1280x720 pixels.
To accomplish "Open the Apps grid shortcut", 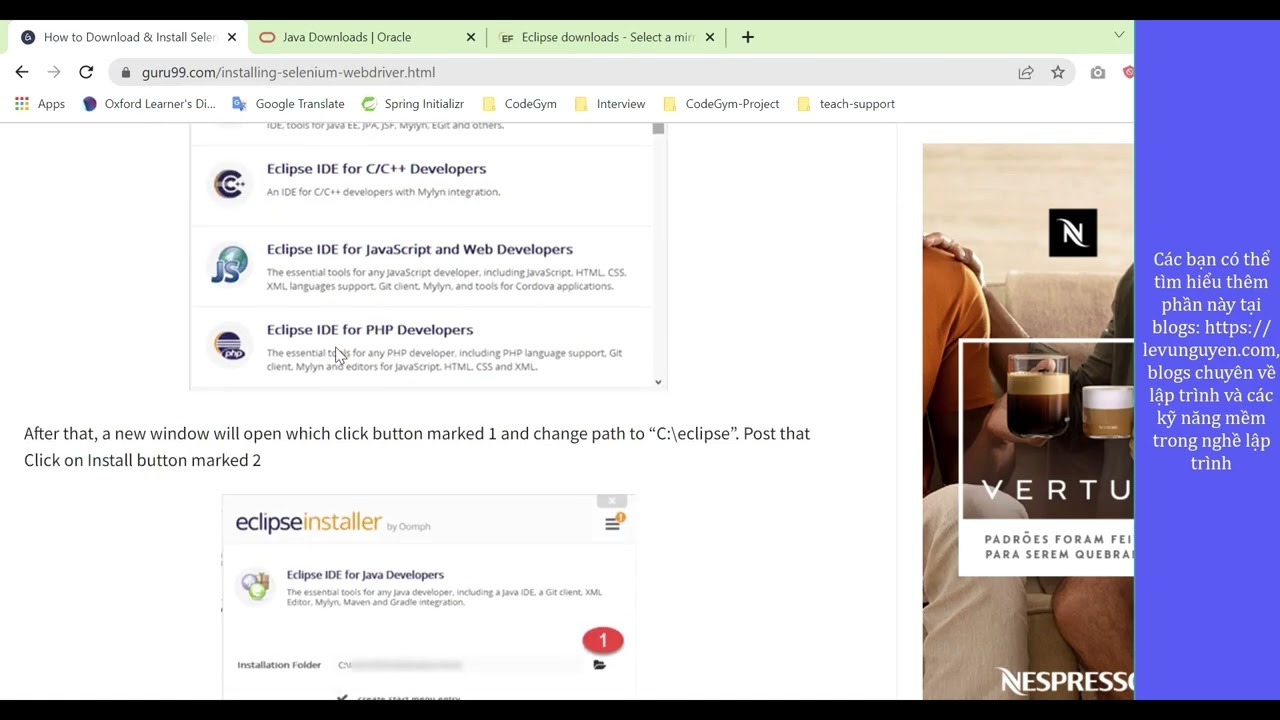I will click(39, 104).
